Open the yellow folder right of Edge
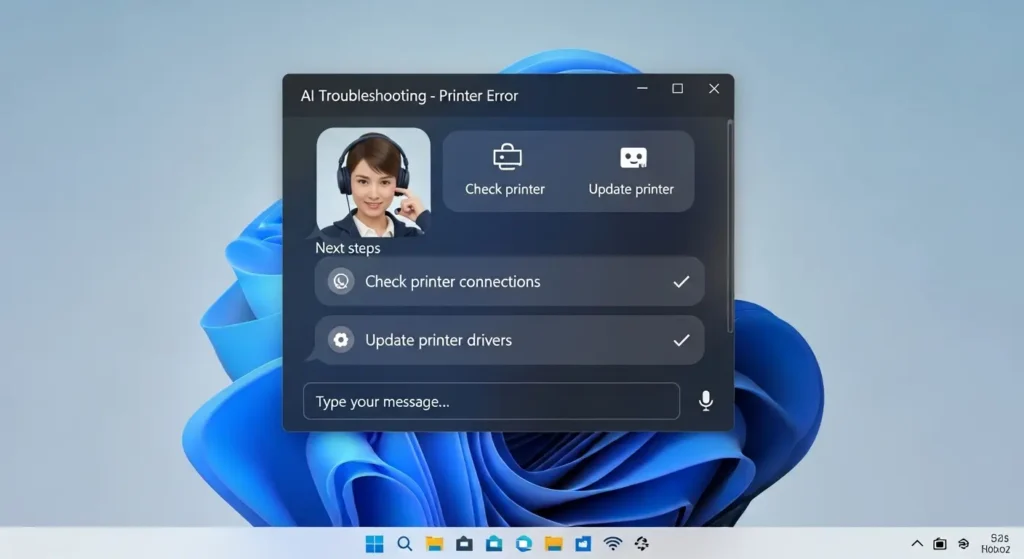Image resolution: width=1024 pixels, height=559 pixels. 553,543
